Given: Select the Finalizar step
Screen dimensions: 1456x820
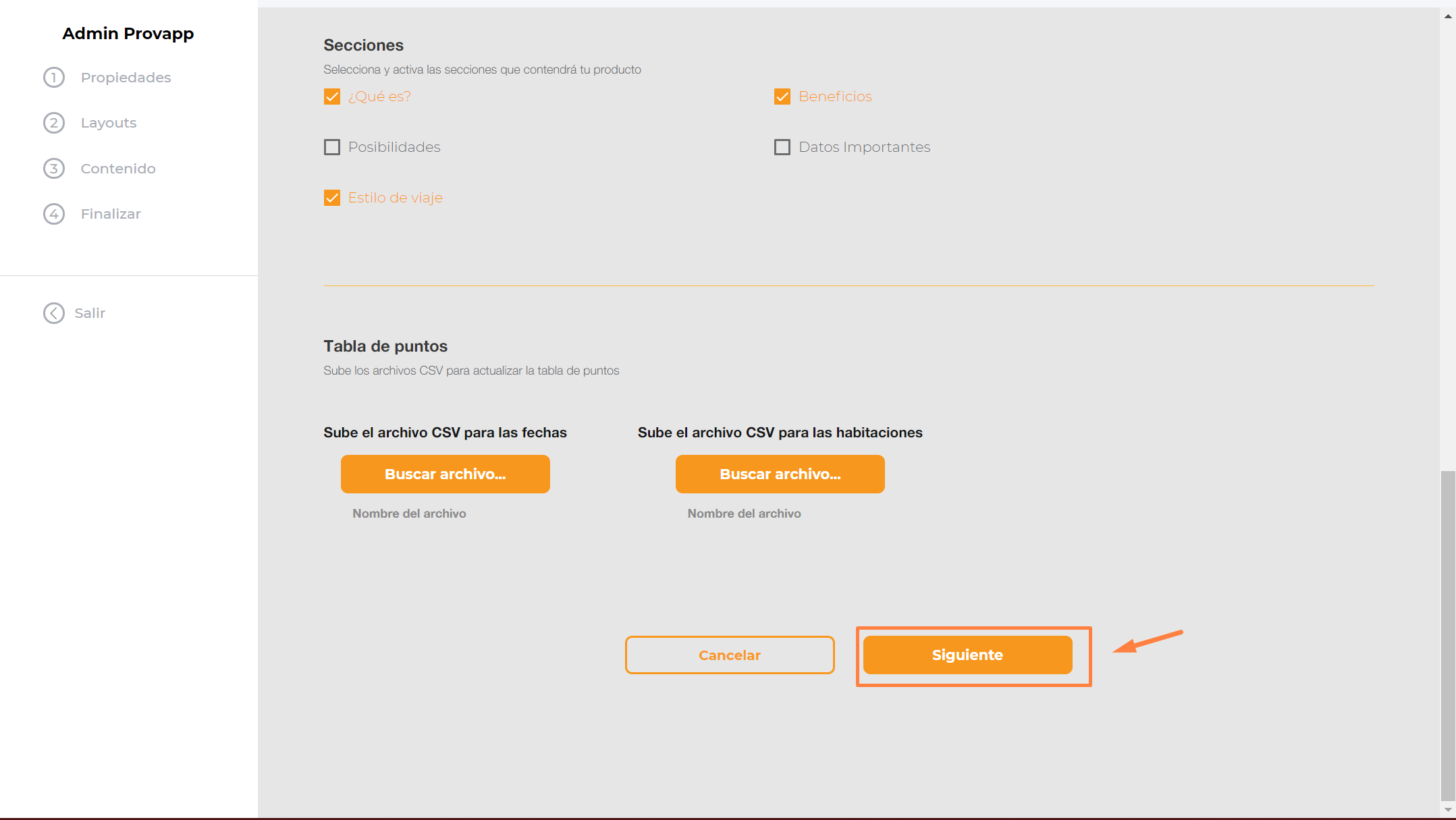Looking at the screenshot, I should coord(111,214).
